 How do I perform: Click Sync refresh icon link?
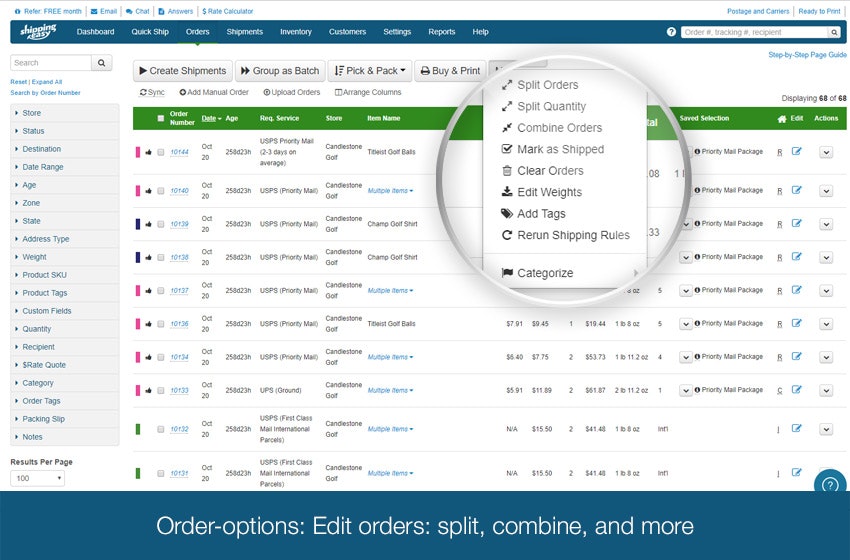pos(152,92)
